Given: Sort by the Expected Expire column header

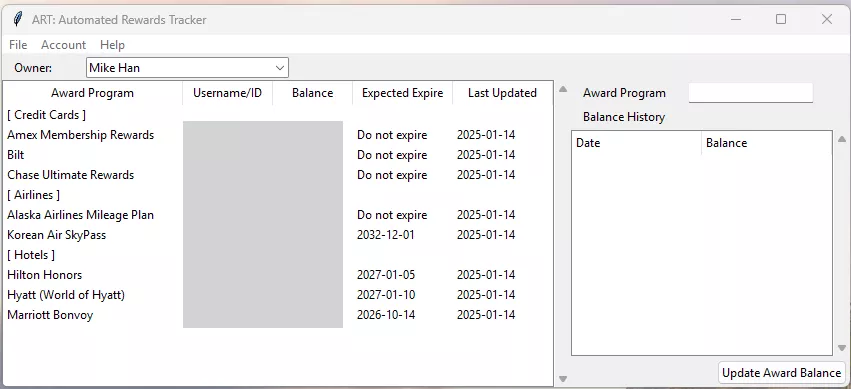Looking at the screenshot, I should coord(403,93).
